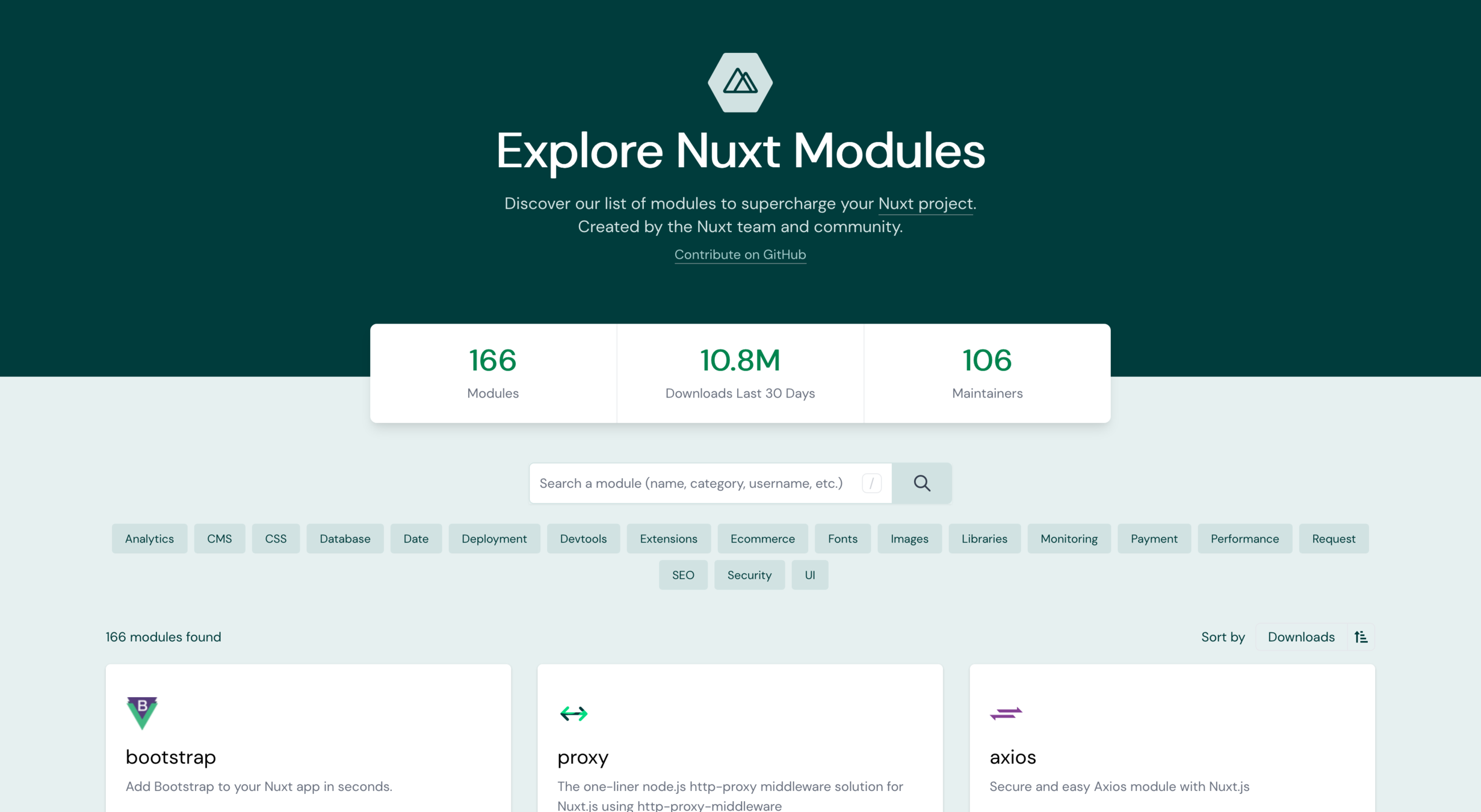Open the axios module card title
This screenshot has width=1481, height=812.
1012,757
